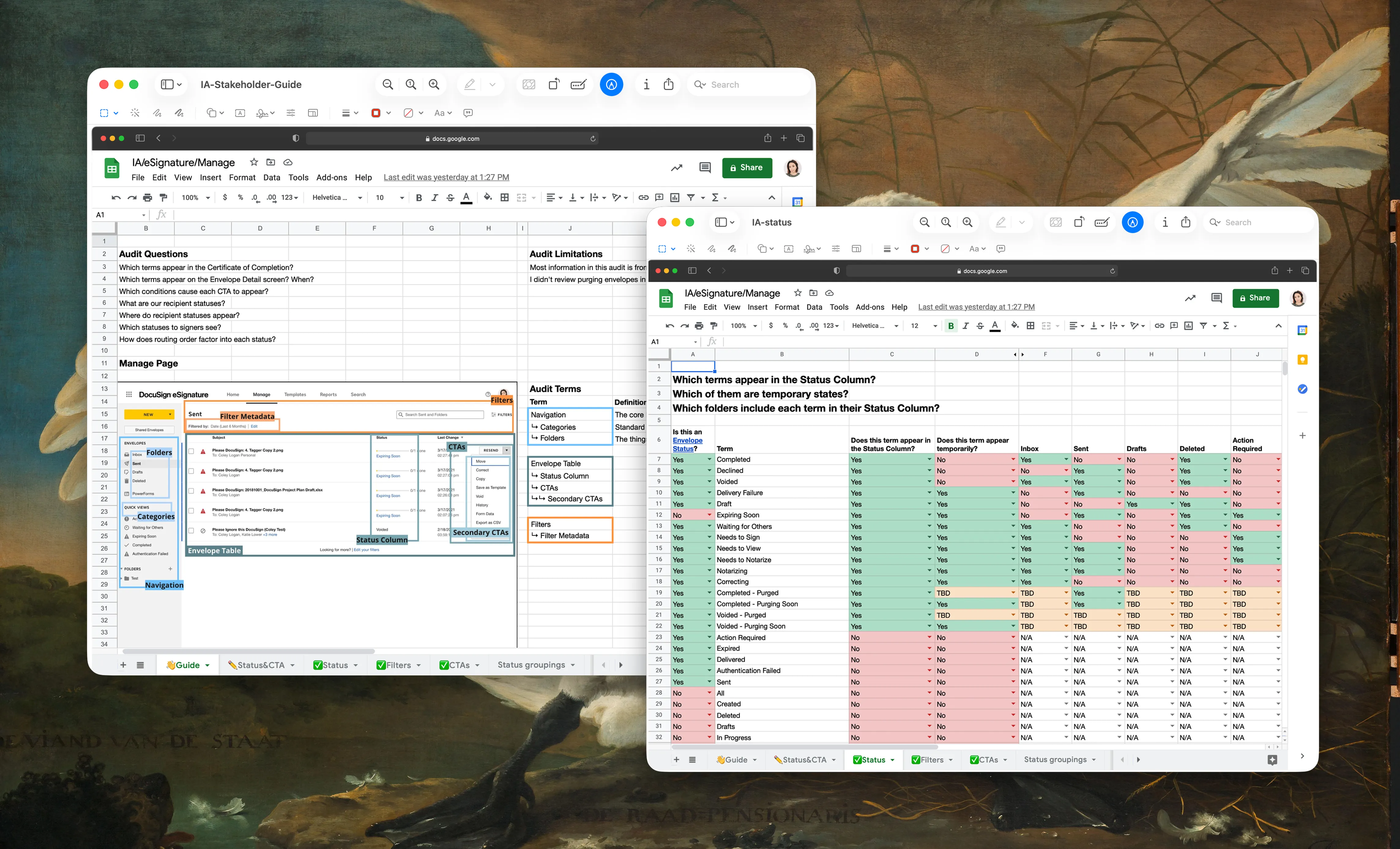
Task: Click undo arrow in IA-status Sheets toolbar
Action: click(x=670, y=326)
